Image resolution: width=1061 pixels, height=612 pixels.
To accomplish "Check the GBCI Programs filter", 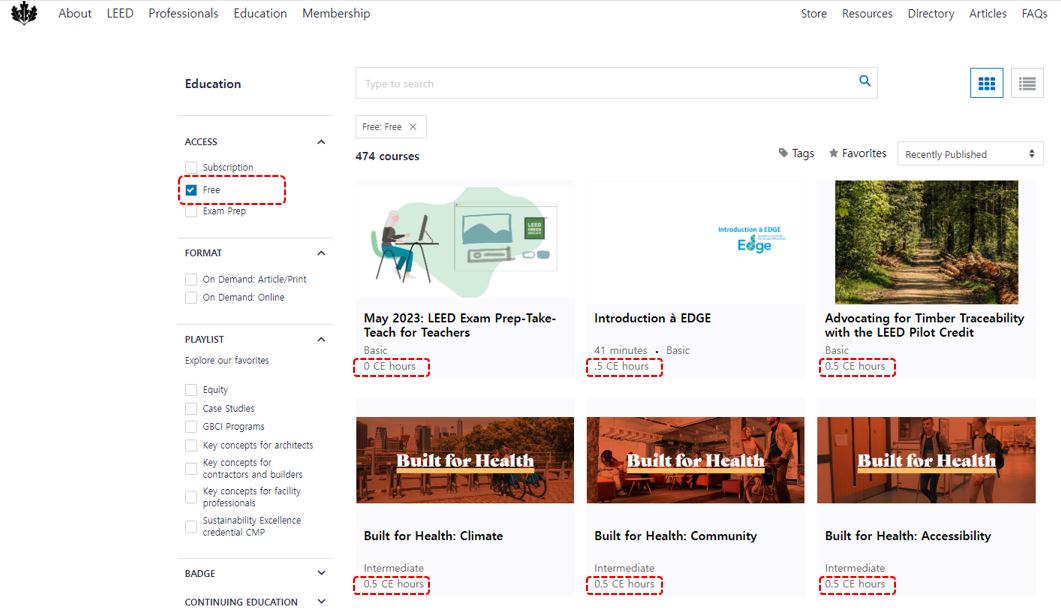I will pos(191,427).
